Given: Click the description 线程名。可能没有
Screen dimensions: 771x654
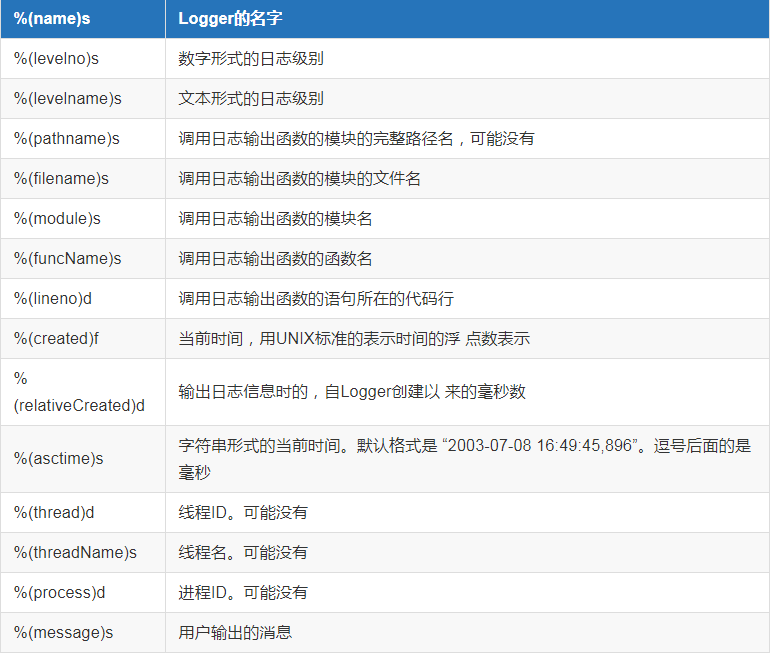Looking at the screenshot, I should pyautogui.click(x=243, y=553).
